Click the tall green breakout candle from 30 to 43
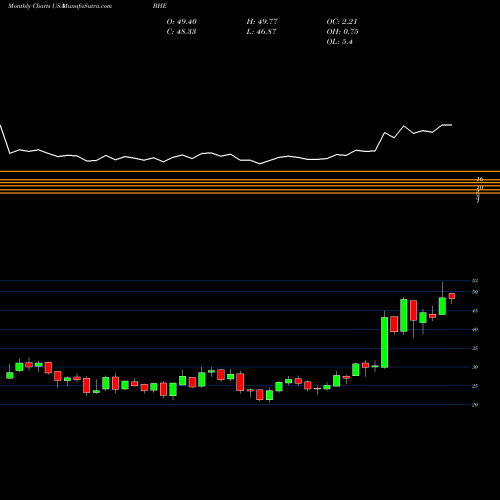Viewport: 500px width, 500px height. pos(385,342)
